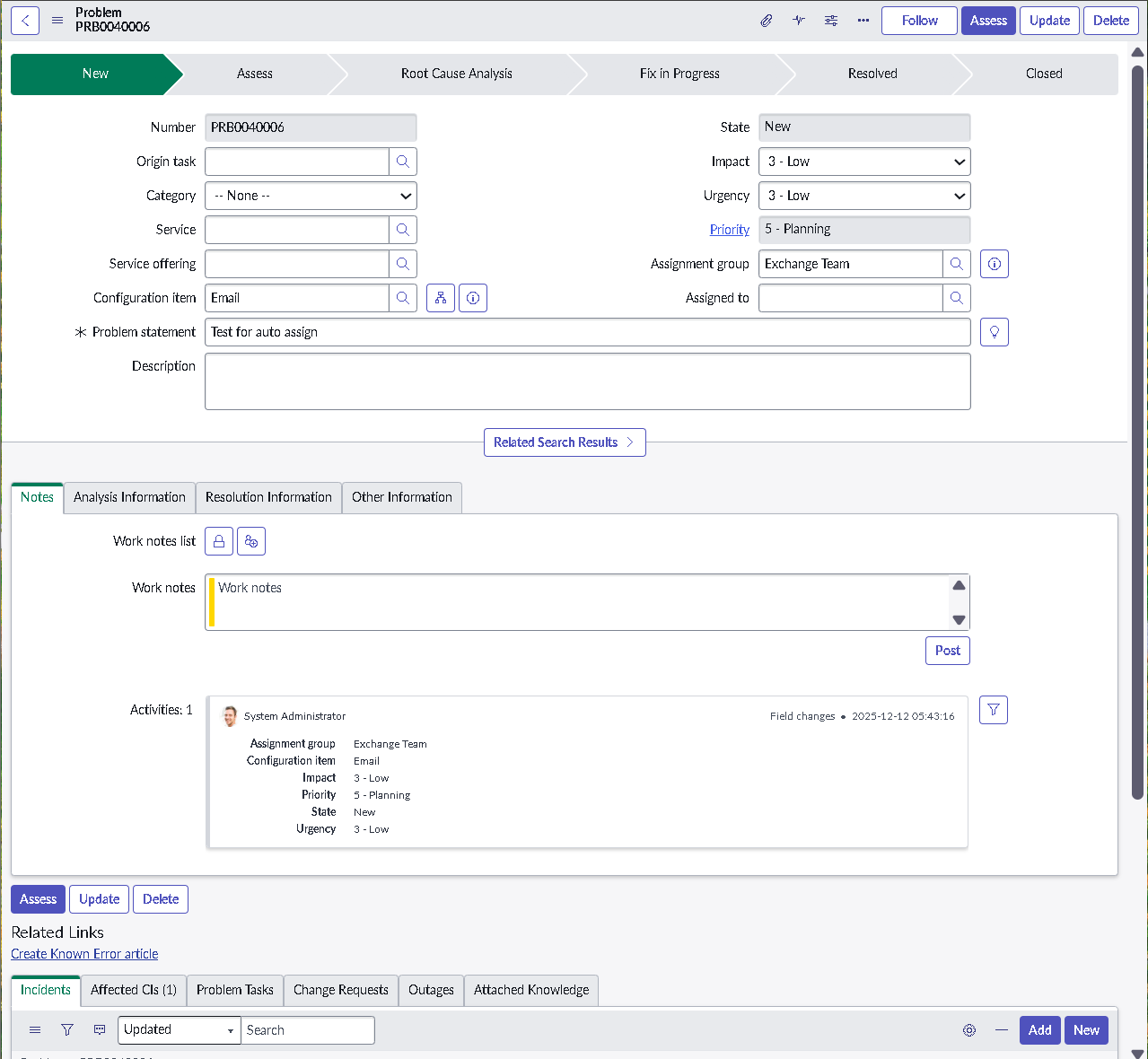Post the current work note
1148x1059 pixels.
tap(947, 650)
